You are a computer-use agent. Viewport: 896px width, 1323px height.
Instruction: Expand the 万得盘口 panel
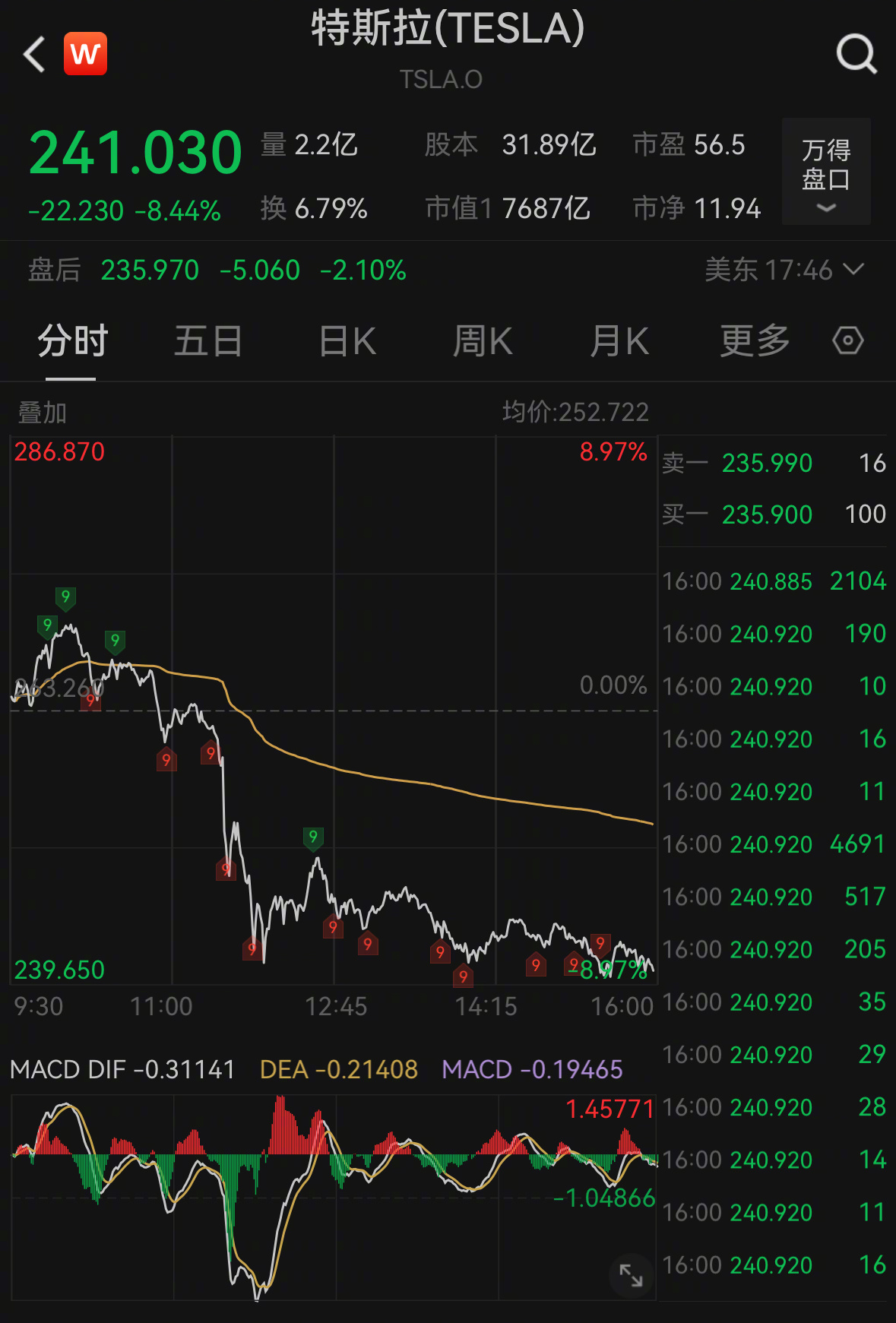(826, 172)
